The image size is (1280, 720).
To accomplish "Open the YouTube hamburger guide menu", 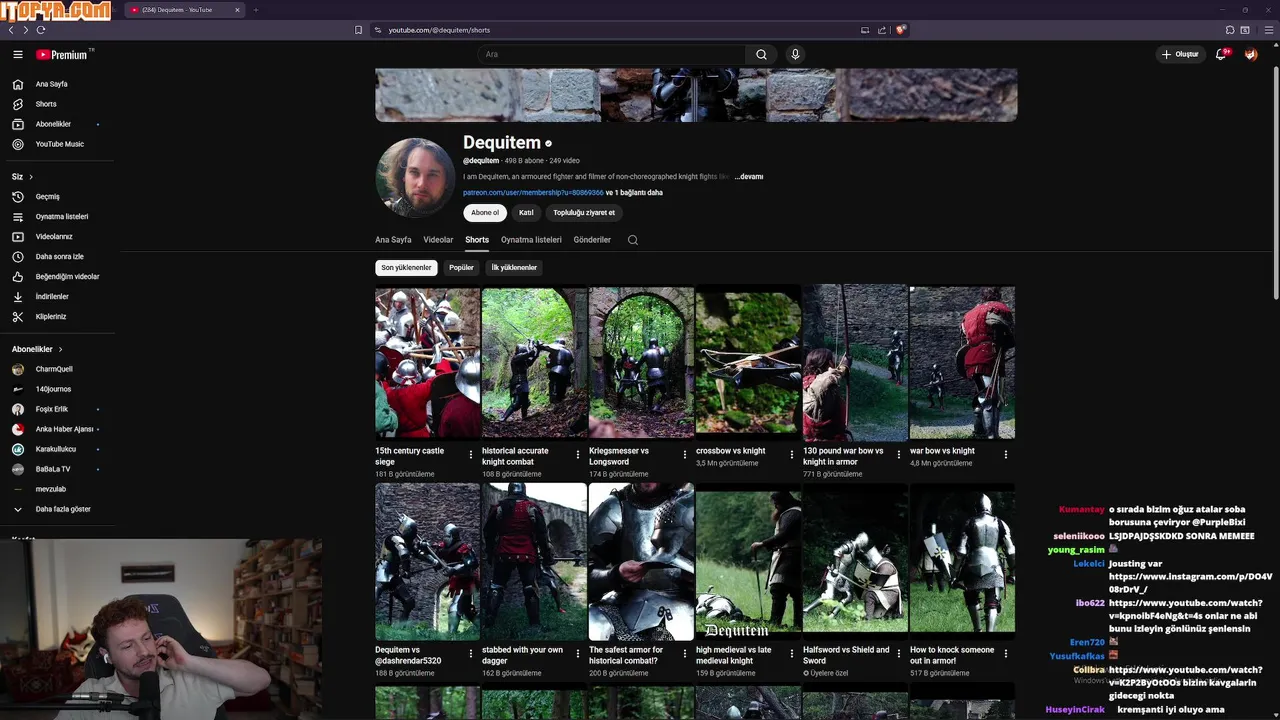I will [x=17, y=55].
